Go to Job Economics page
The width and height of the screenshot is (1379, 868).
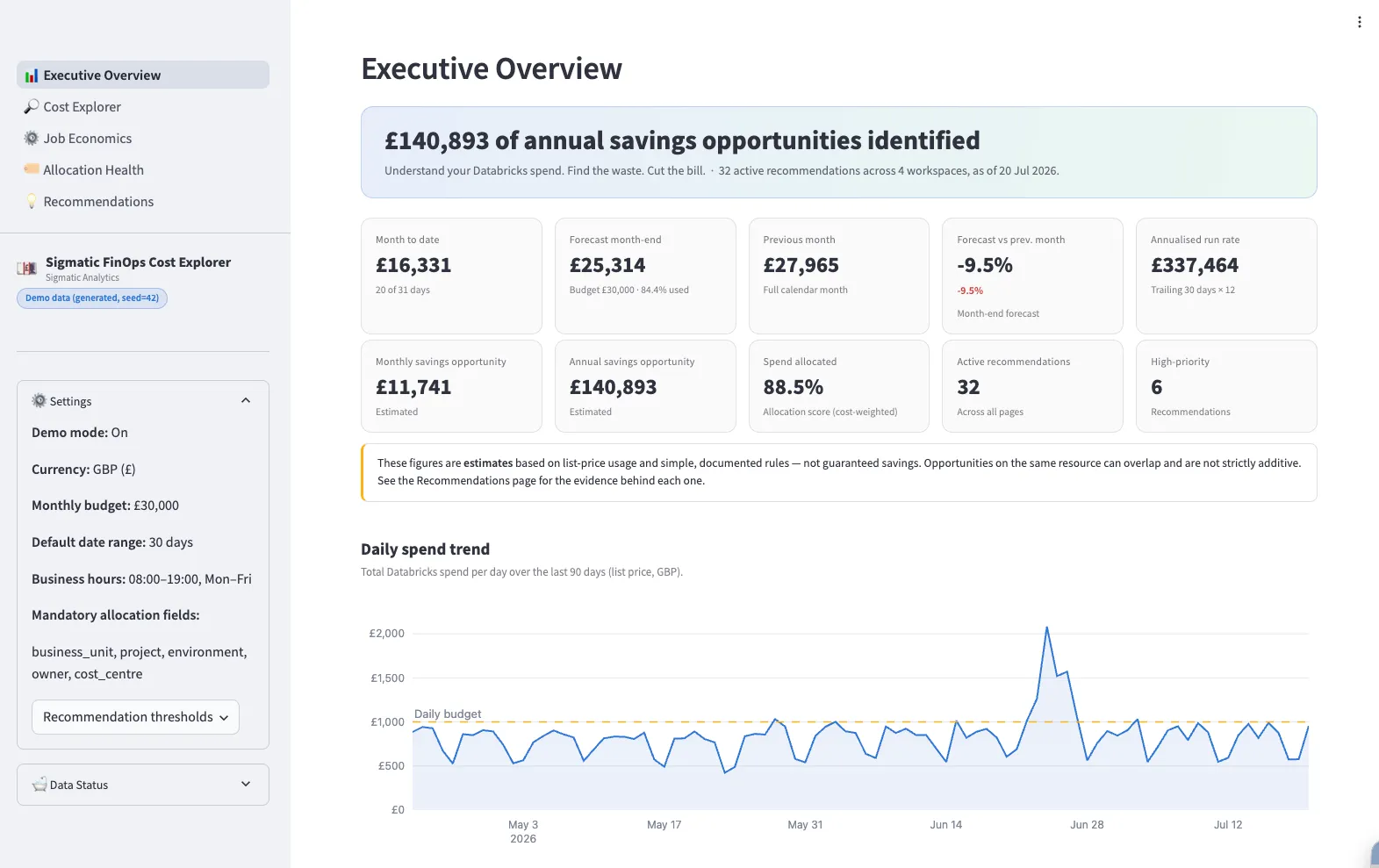click(x=143, y=139)
